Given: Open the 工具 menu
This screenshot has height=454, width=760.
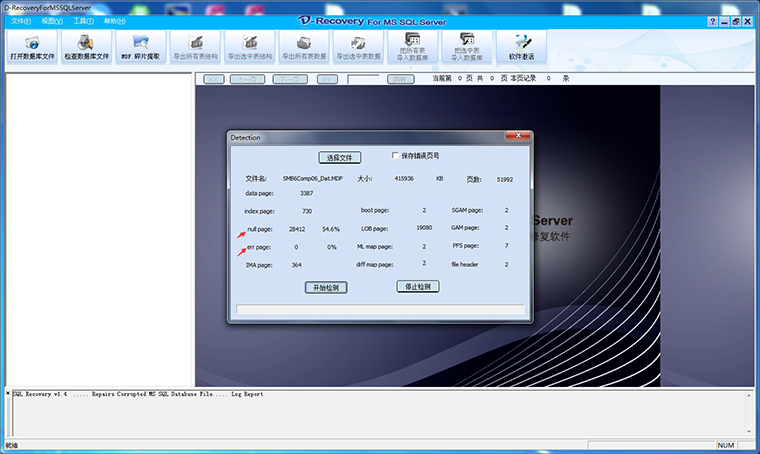Looking at the screenshot, I should coord(83,21).
